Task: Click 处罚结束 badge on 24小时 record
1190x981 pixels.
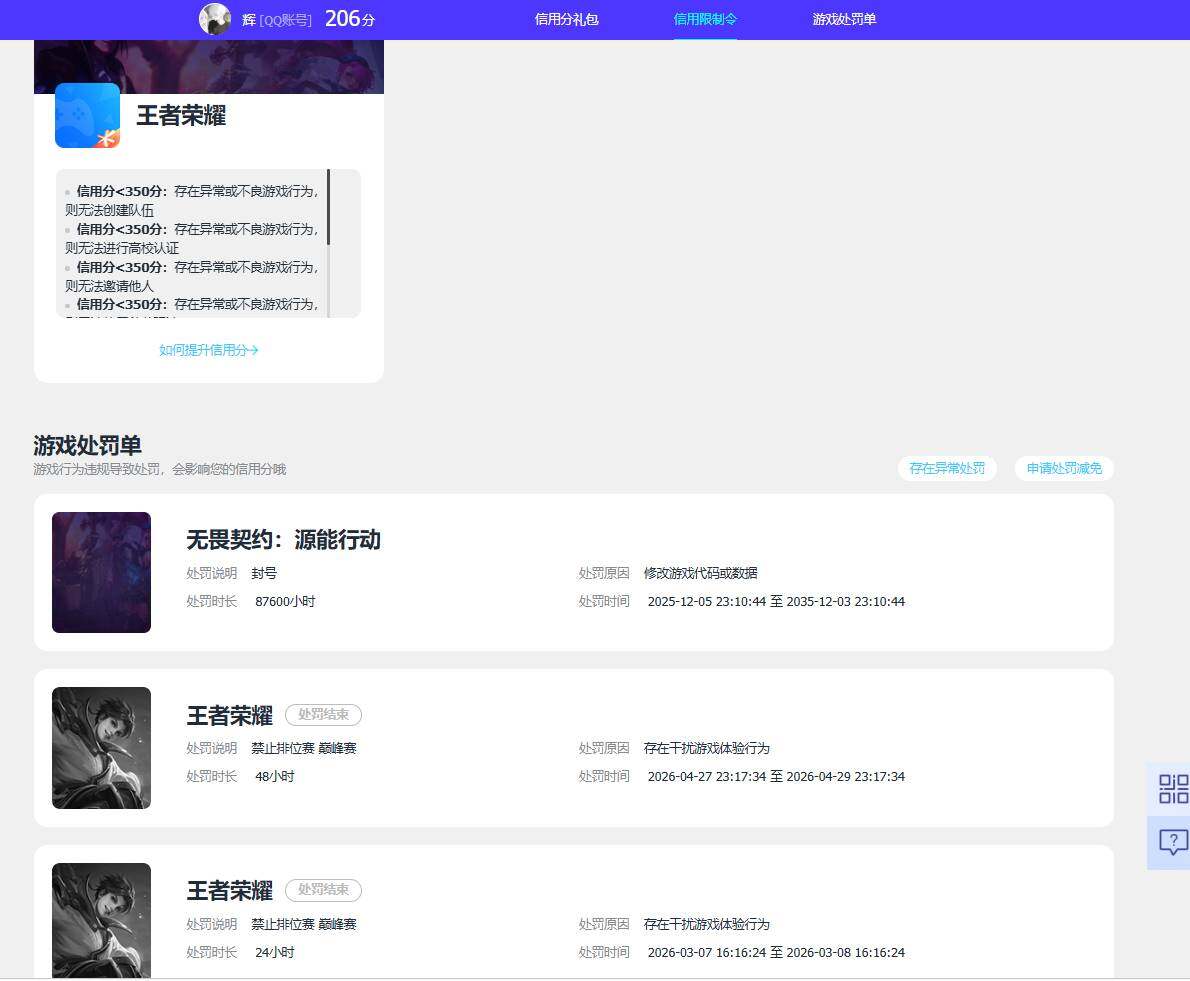Action: click(x=323, y=889)
